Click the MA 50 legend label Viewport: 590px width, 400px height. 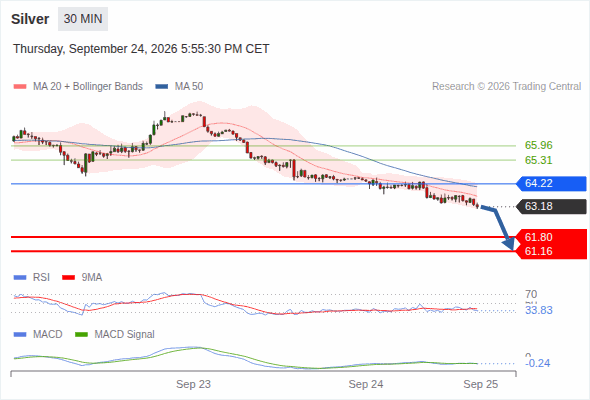click(x=189, y=87)
